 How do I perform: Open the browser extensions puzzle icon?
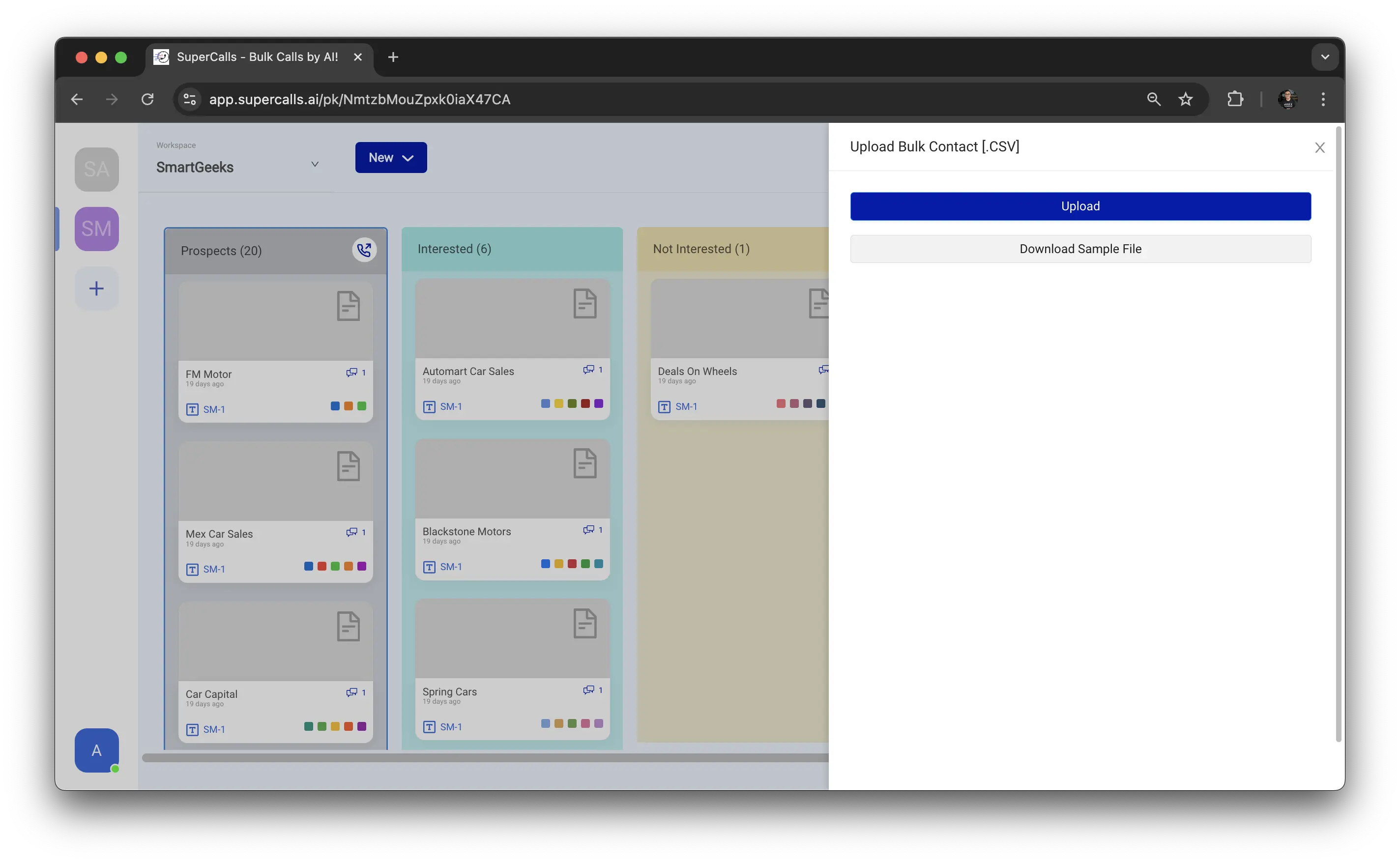[x=1235, y=99]
